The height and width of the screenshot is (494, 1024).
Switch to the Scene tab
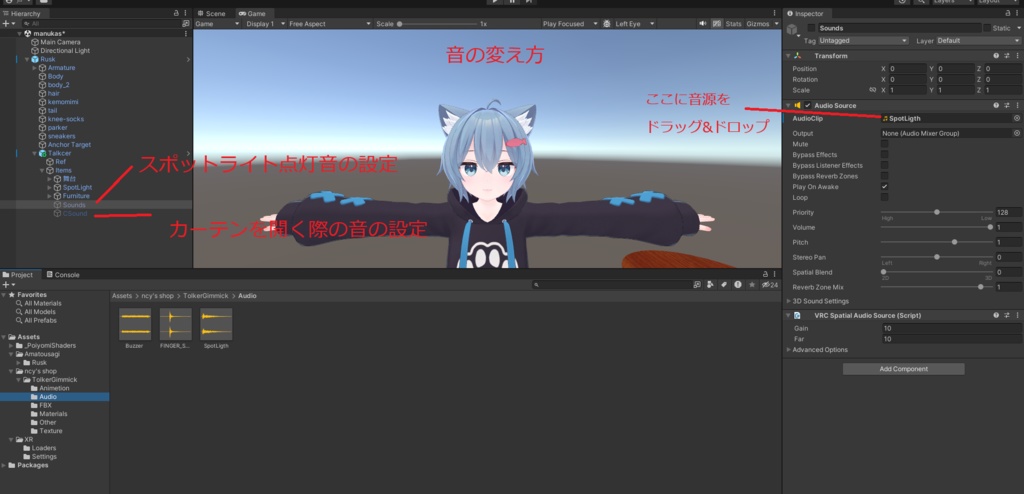click(x=211, y=13)
